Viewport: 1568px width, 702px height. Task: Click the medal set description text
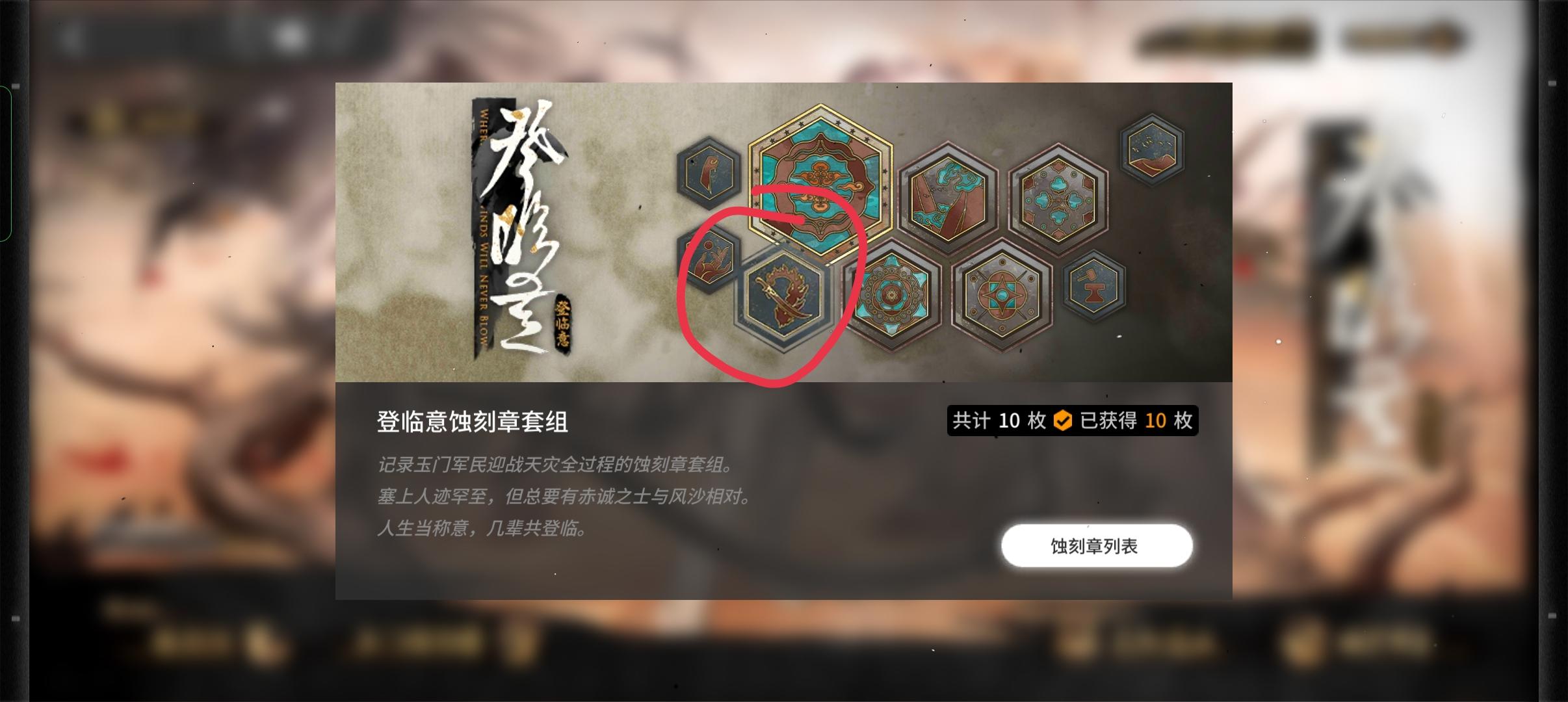564,497
